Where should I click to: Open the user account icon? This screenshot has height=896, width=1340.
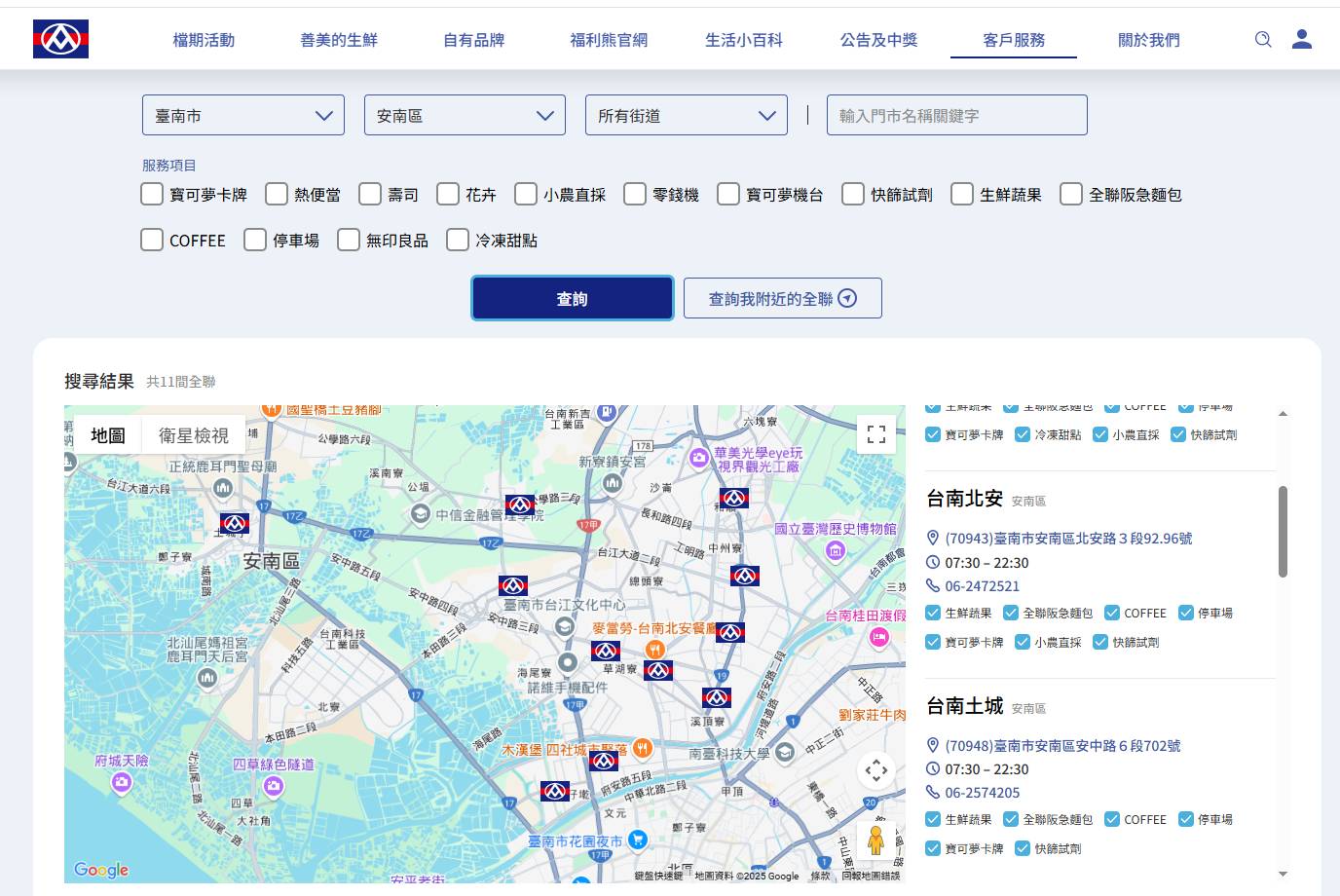(1302, 39)
